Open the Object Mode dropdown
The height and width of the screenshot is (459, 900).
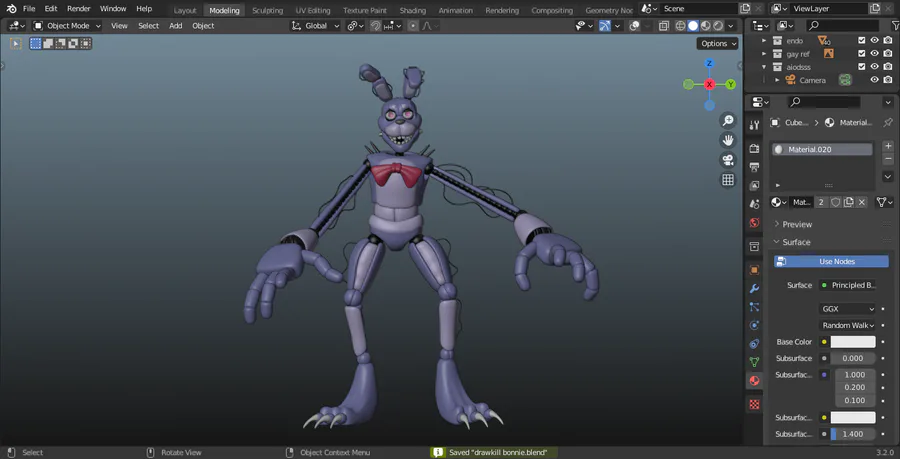(x=67, y=26)
